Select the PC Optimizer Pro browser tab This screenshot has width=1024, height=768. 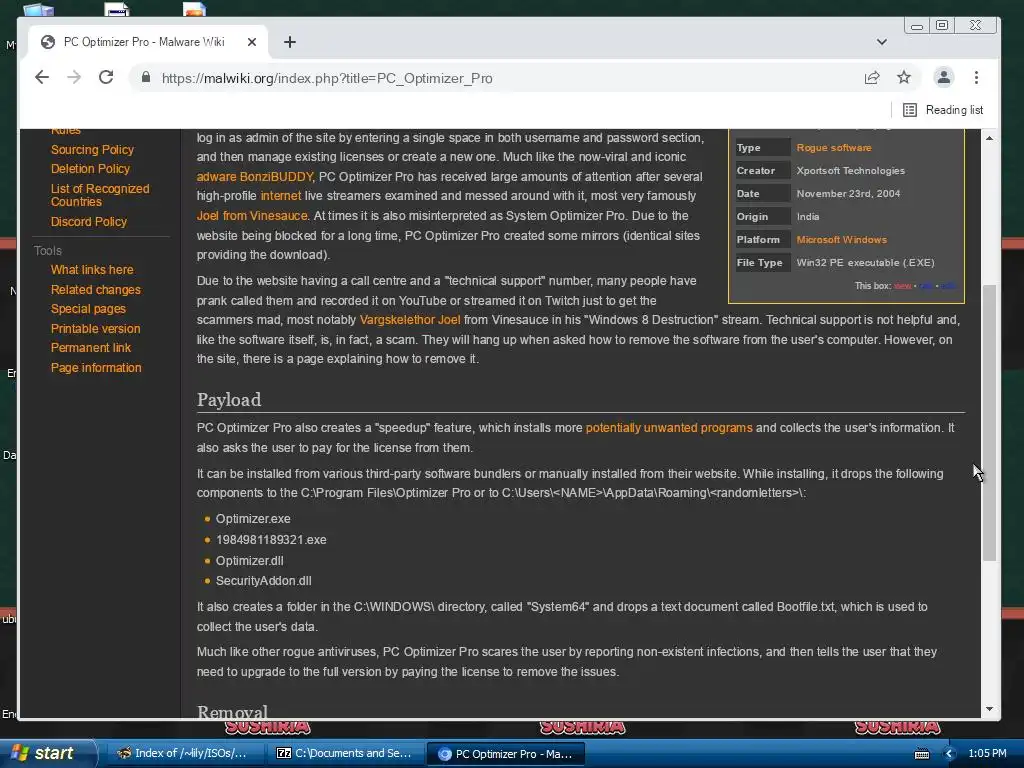[144, 42]
